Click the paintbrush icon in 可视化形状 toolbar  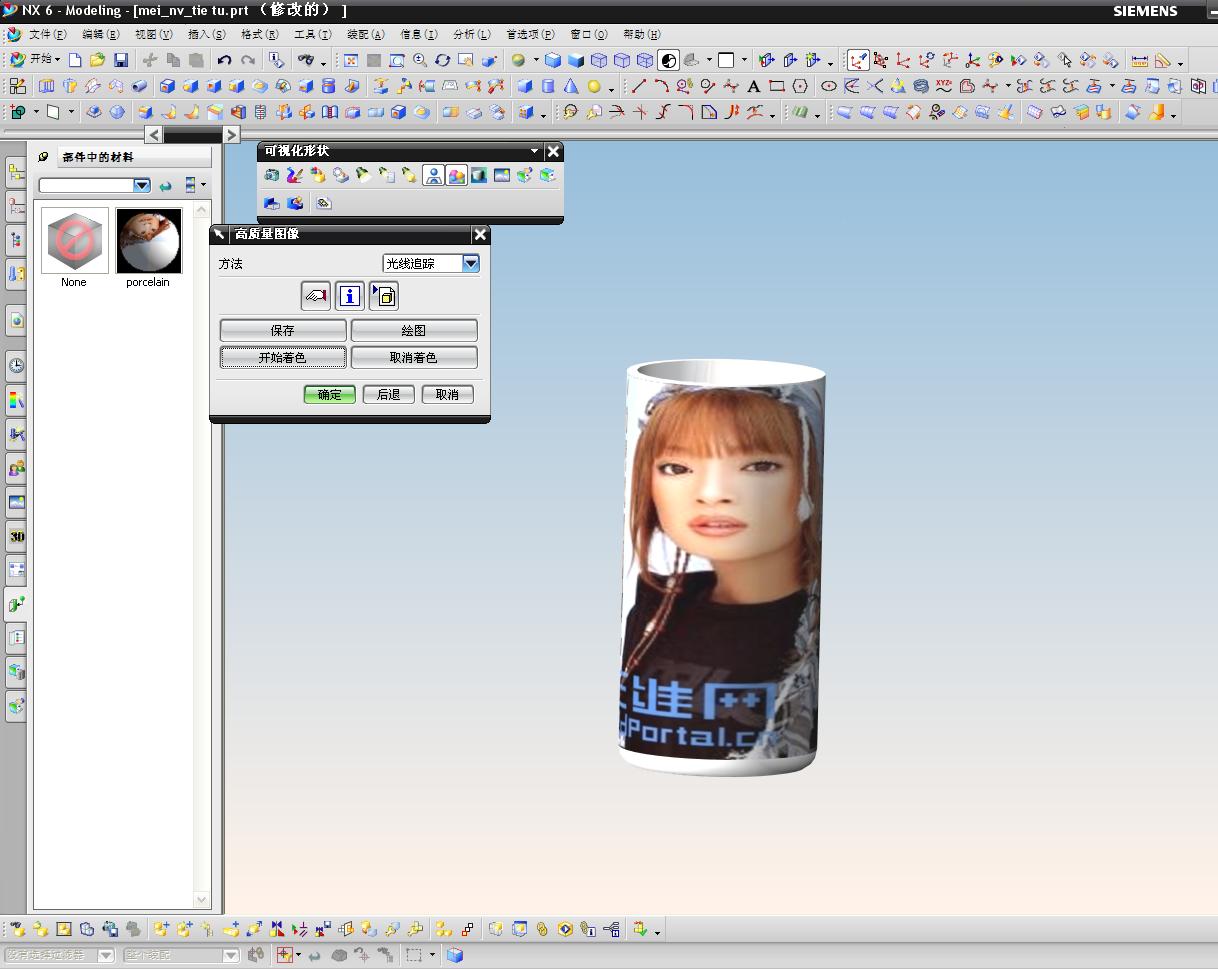294,175
